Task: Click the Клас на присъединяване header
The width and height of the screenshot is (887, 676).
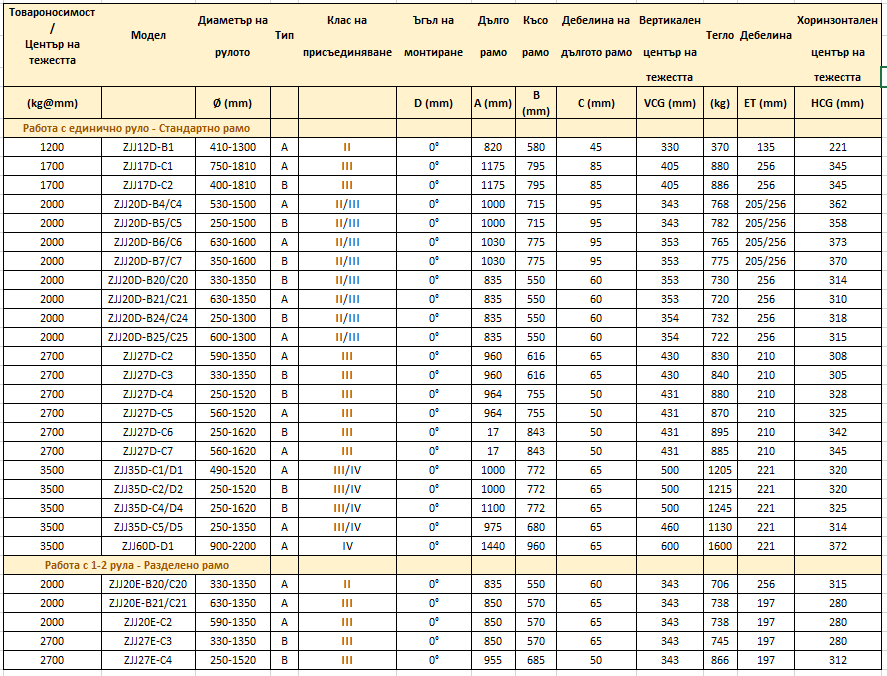Action: tap(347, 36)
